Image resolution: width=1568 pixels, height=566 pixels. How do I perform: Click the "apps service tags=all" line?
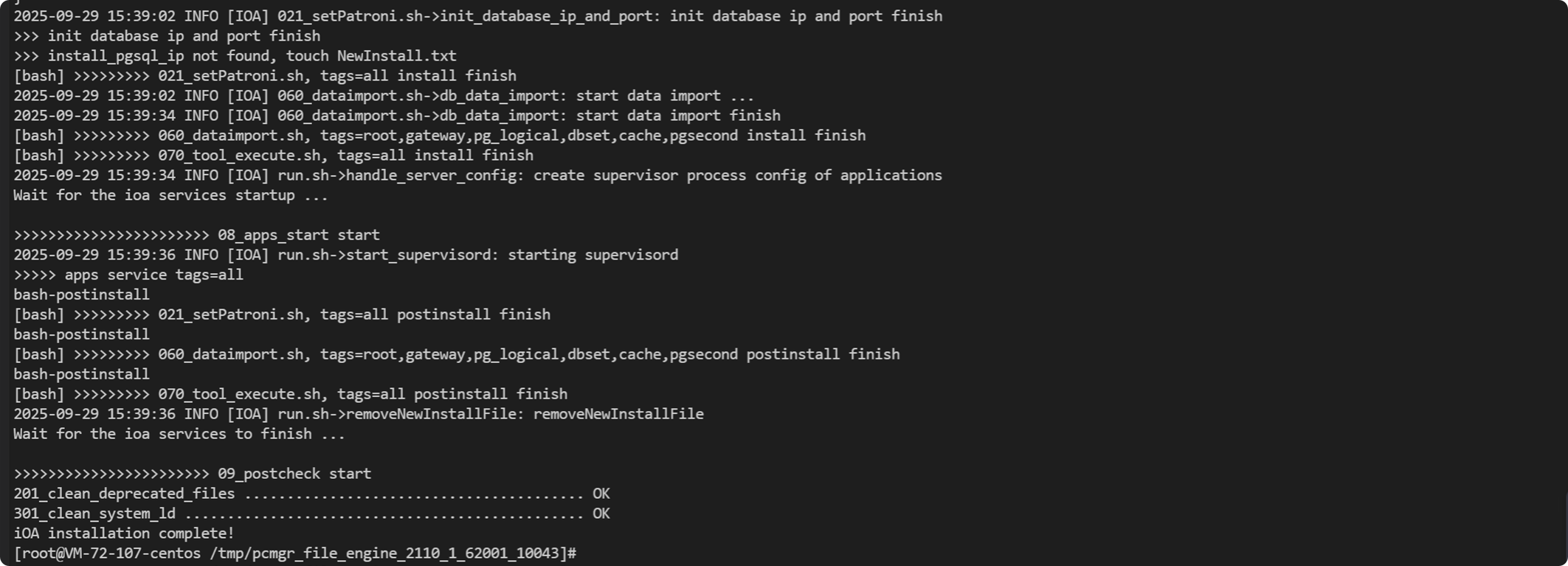pyautogui.click(x=128, y=275)
